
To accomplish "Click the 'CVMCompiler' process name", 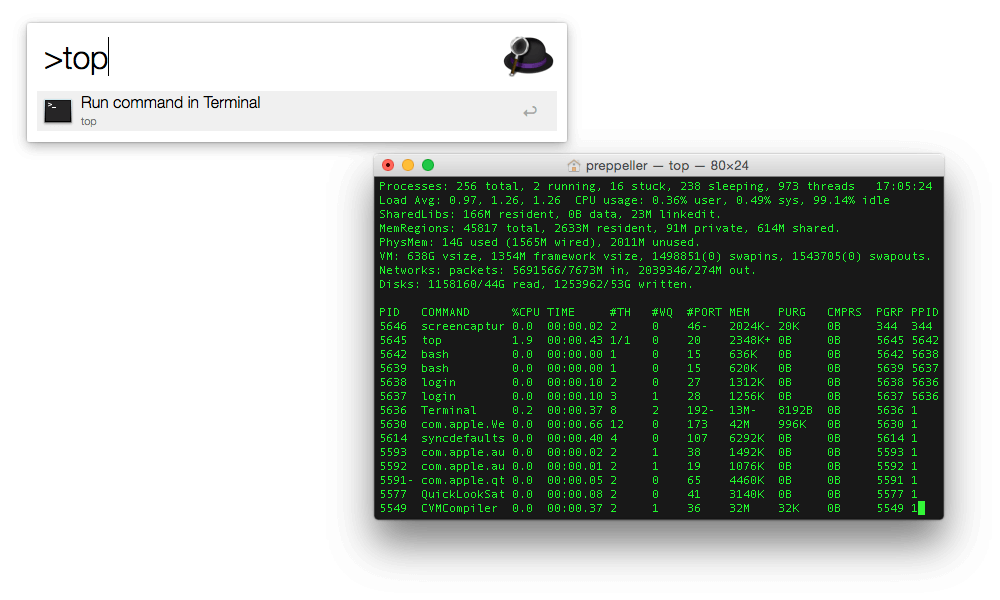I will tap(459, 509).
